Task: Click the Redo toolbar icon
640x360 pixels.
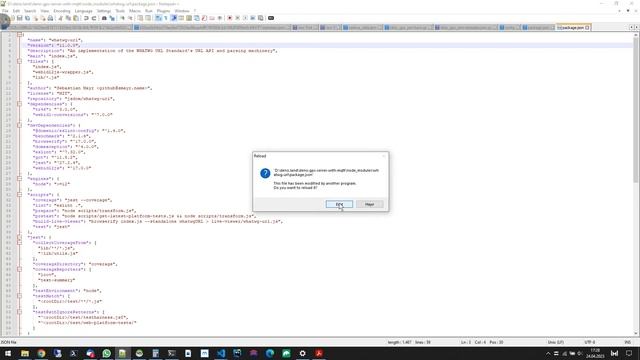Action: [x=94, y=18]
